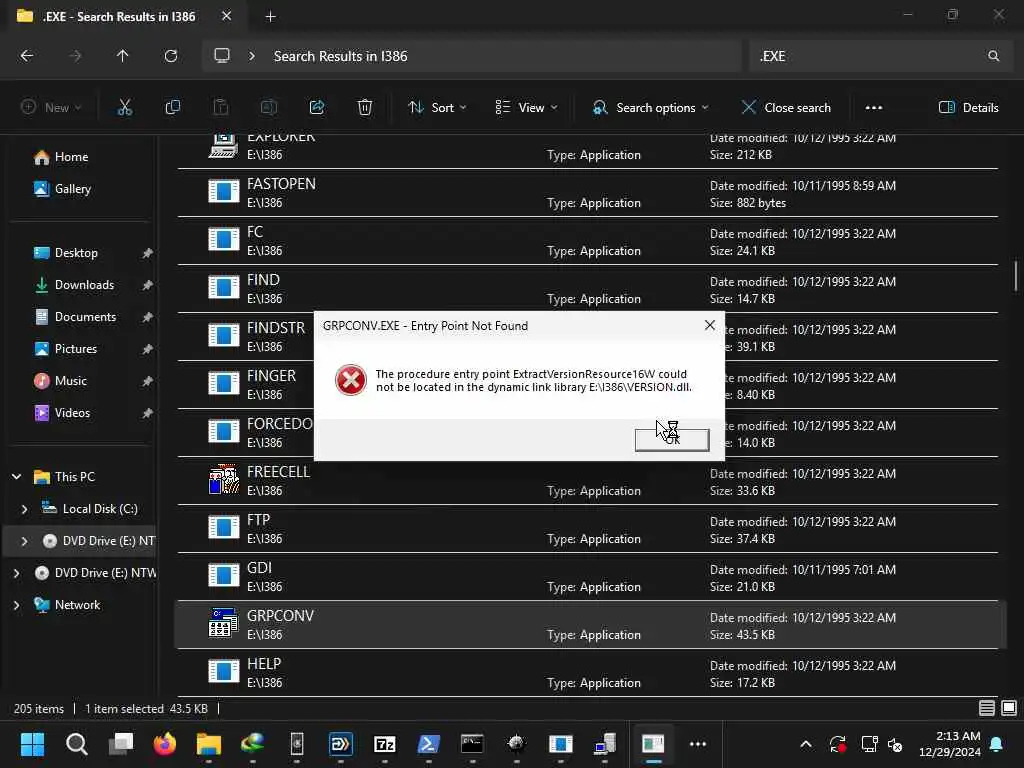Go back using the back arrow
The image size is (1024, 768).
27,56
